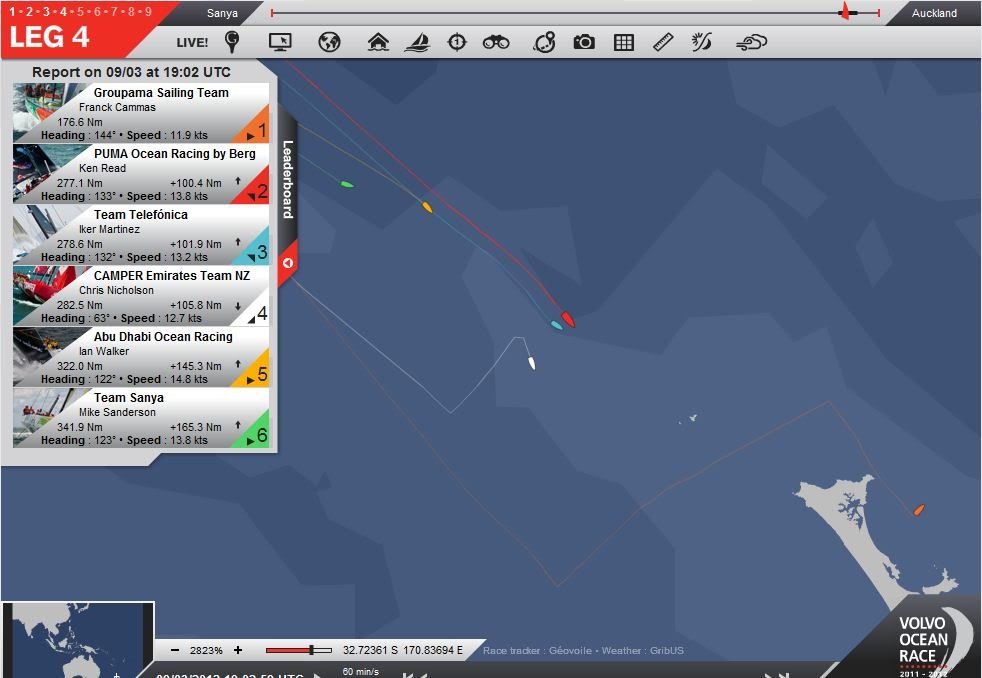982x678 pixels.
Task: Select the Team Sanya card
Action: tap(141, 418)
